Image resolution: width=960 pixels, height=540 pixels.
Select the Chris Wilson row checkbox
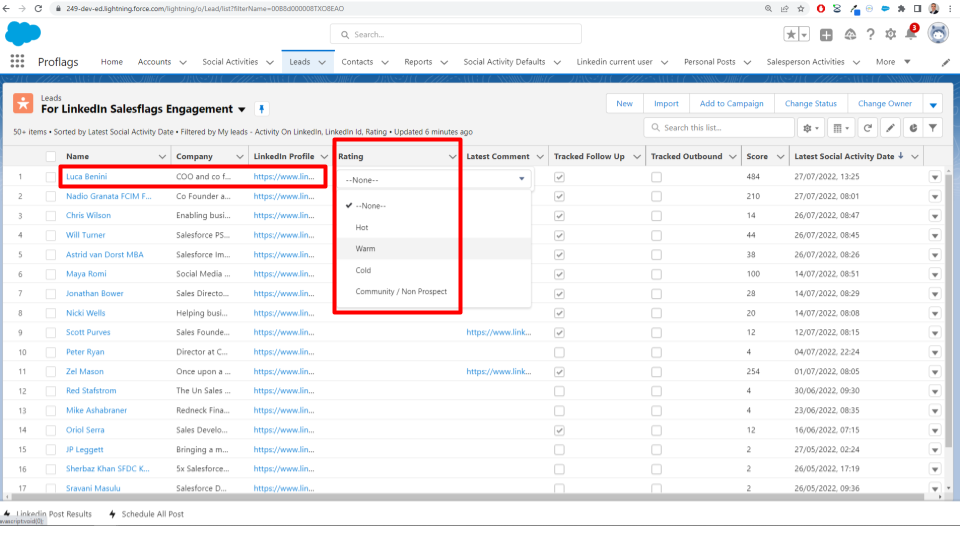(x=51, y=216)
